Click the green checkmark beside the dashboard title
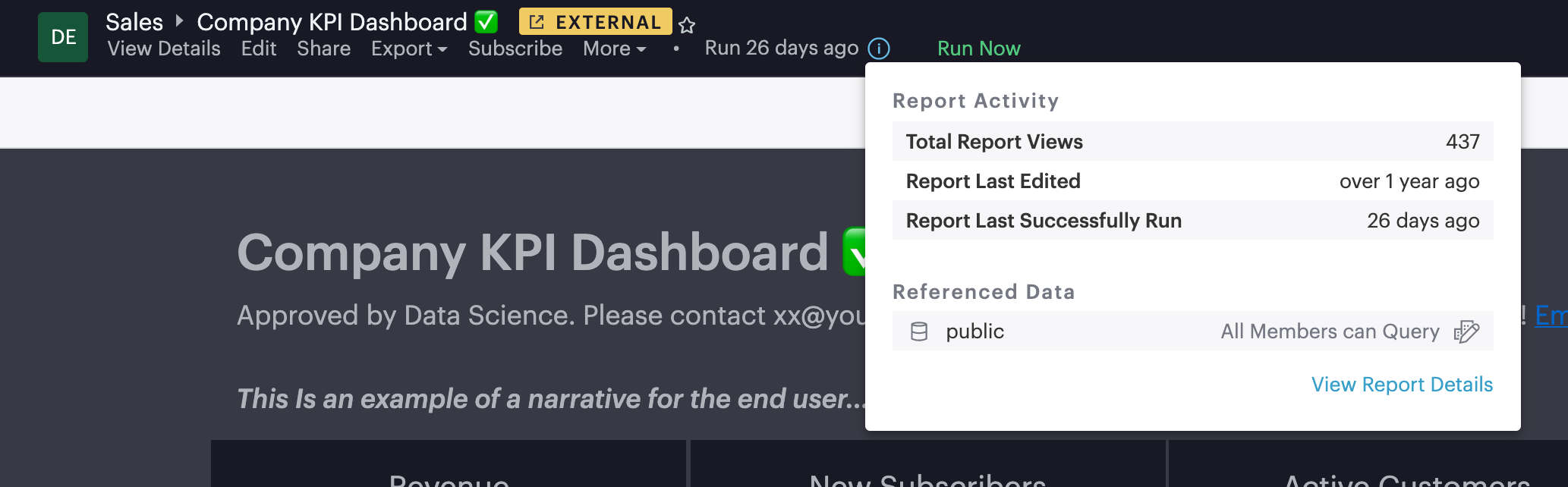Screen dimensions: 1568x487 point(485,22)
